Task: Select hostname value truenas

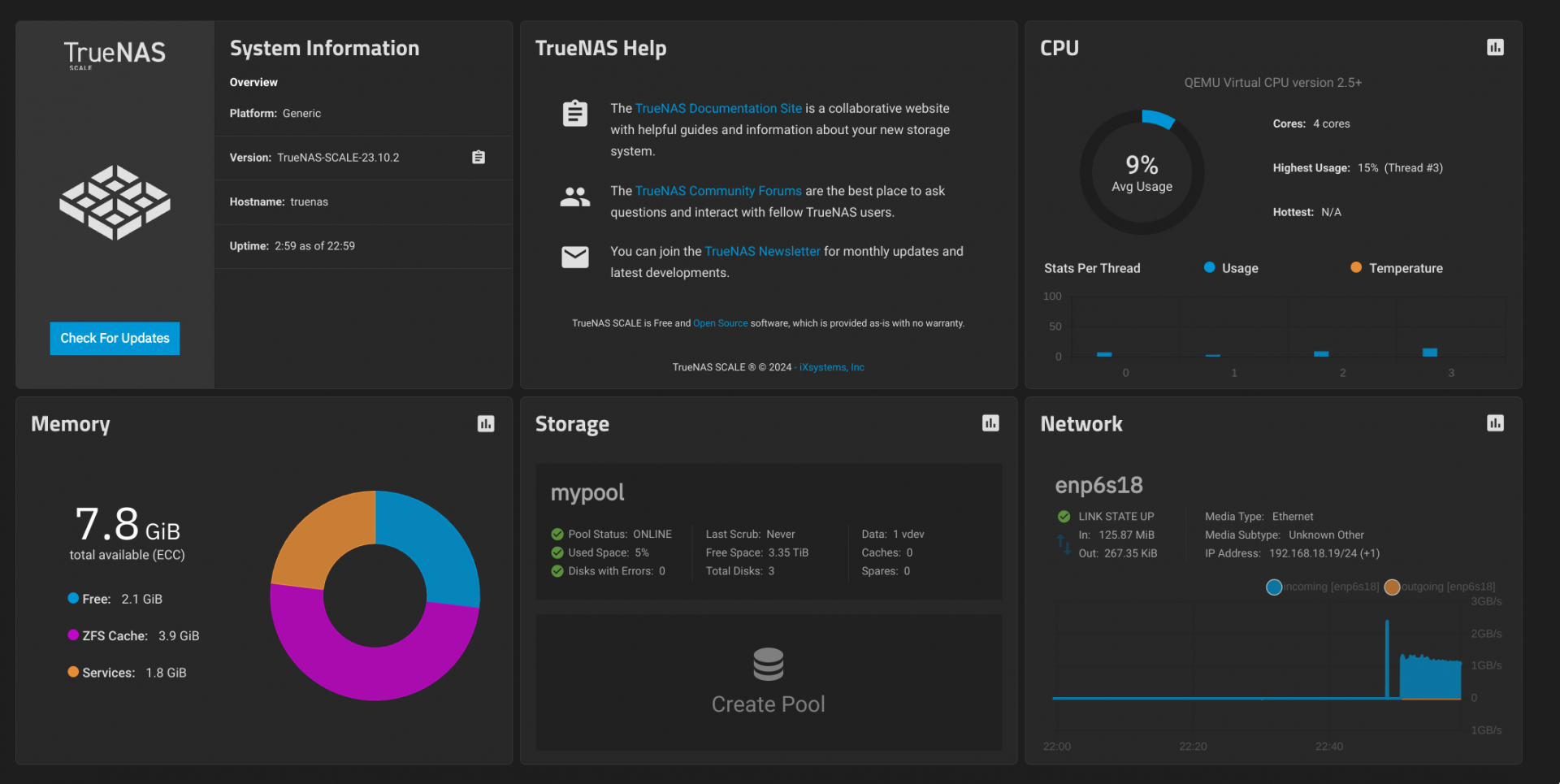Action: click(310, 201)
